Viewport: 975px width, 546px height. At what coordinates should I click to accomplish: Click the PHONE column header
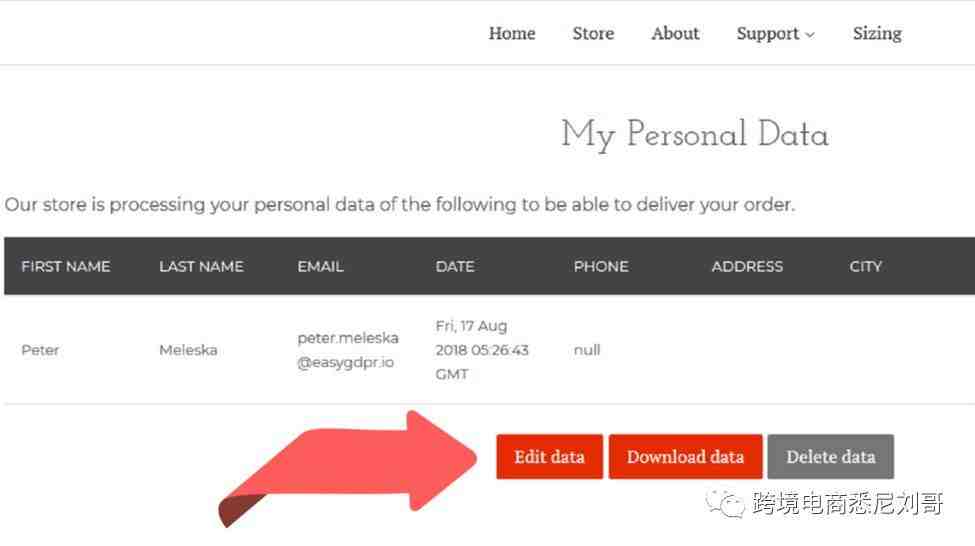click(601, 266)
